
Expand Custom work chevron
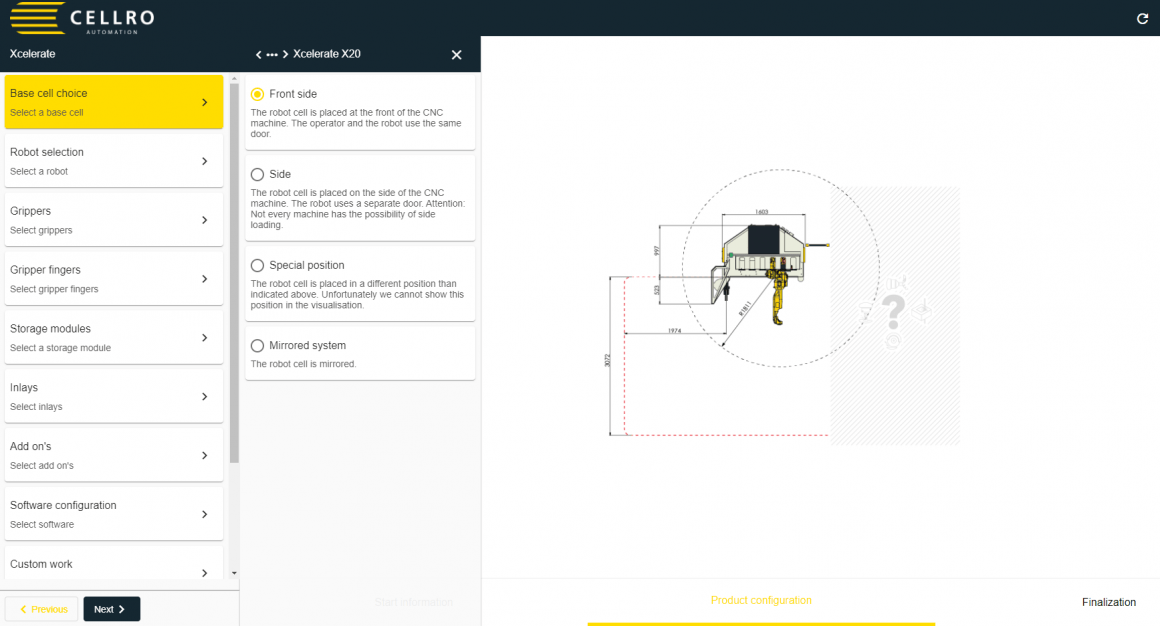click(205, 573)
